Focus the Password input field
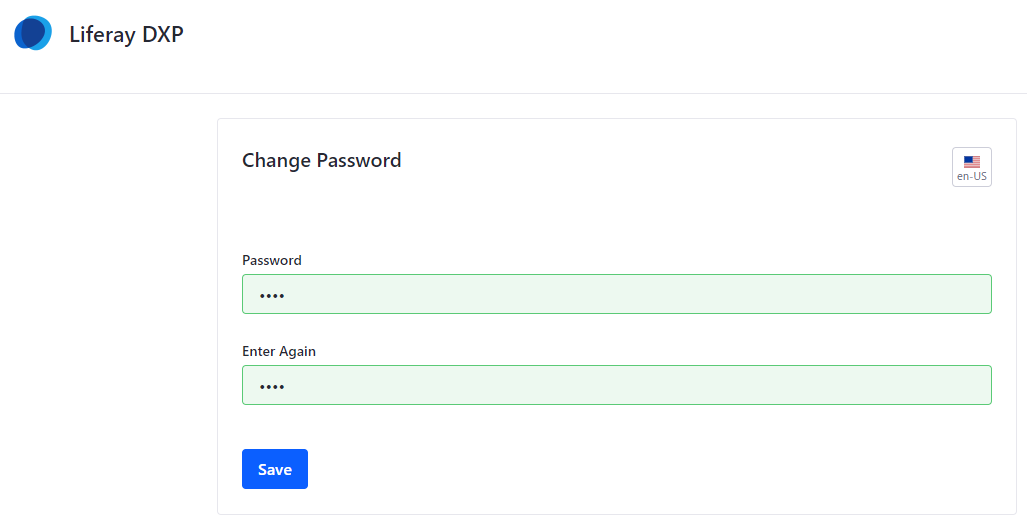This screenshot has width=1027, height=523. click(616, 294)
